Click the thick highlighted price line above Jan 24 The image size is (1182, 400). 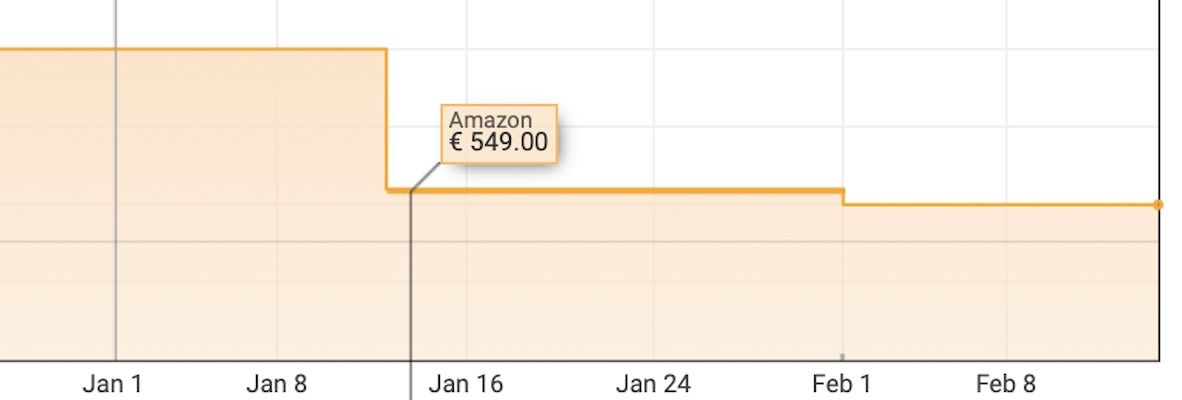(x=653, y=190)
